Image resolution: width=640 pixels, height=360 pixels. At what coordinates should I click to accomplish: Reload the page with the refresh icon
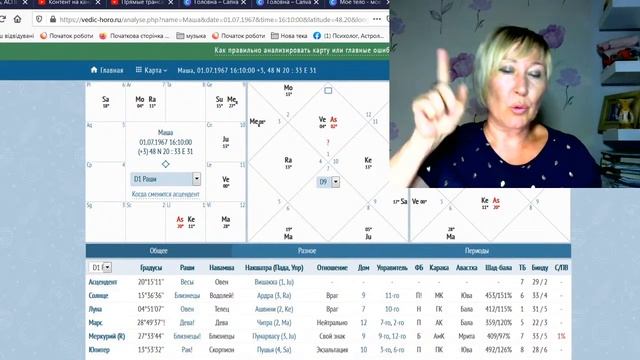click(x=2, y=19)
